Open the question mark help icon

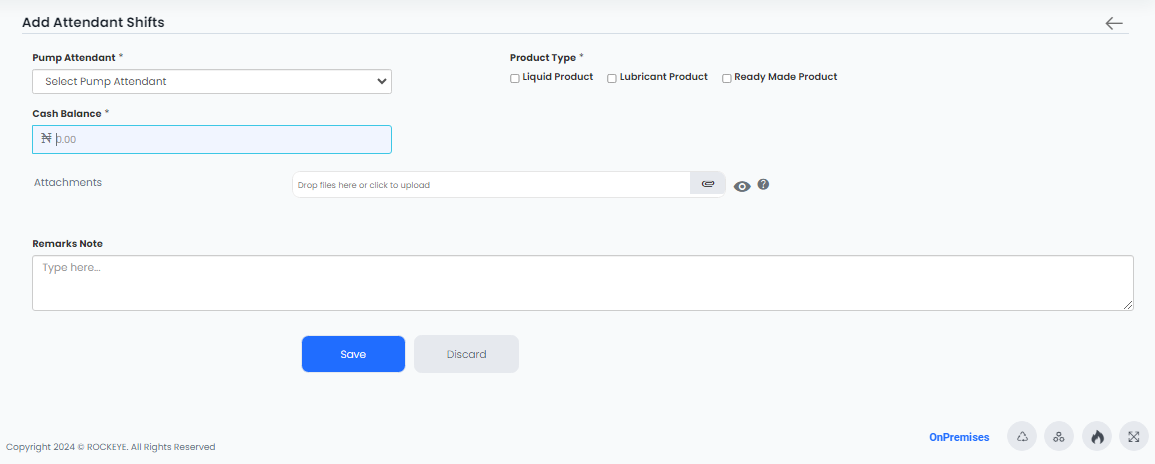pos(763,184)
